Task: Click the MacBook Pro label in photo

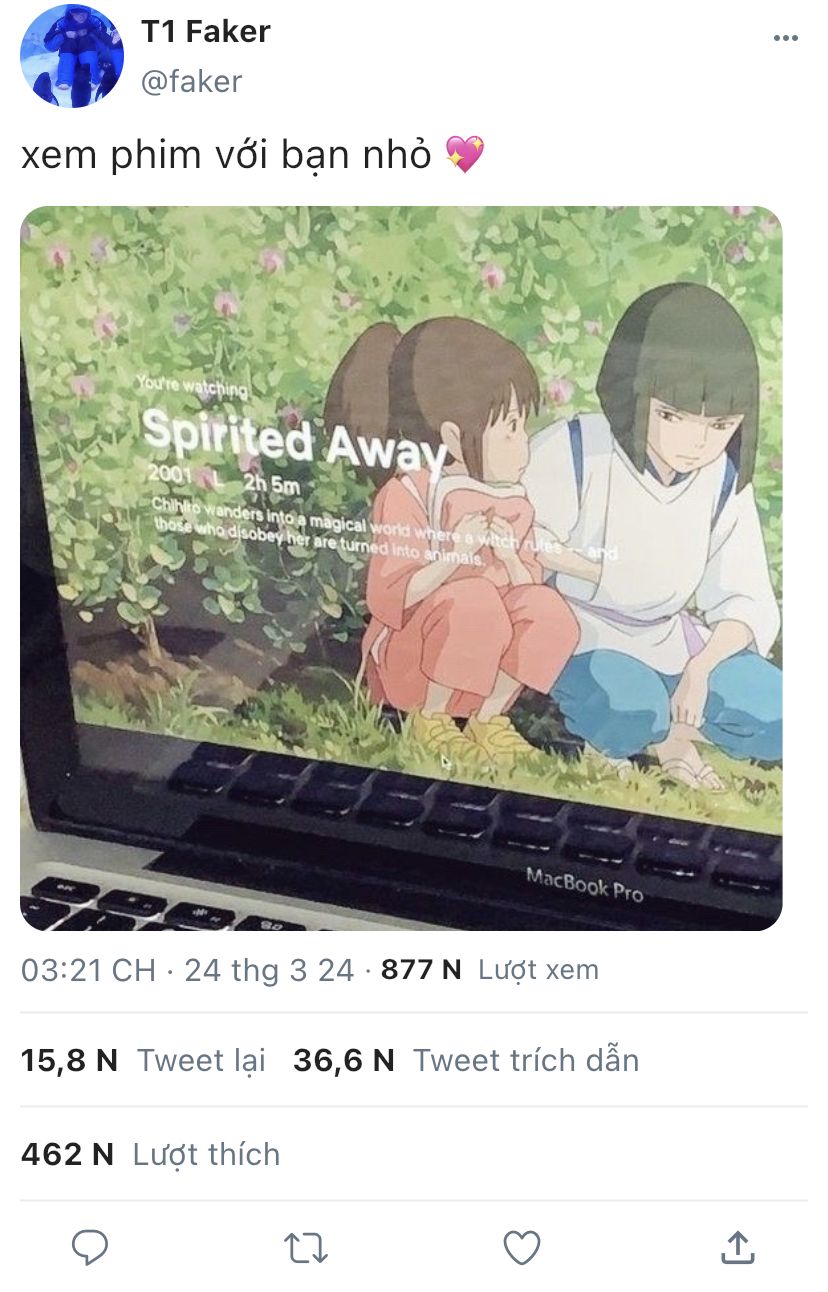Action: pyautogui.click(x=585, y=884)
